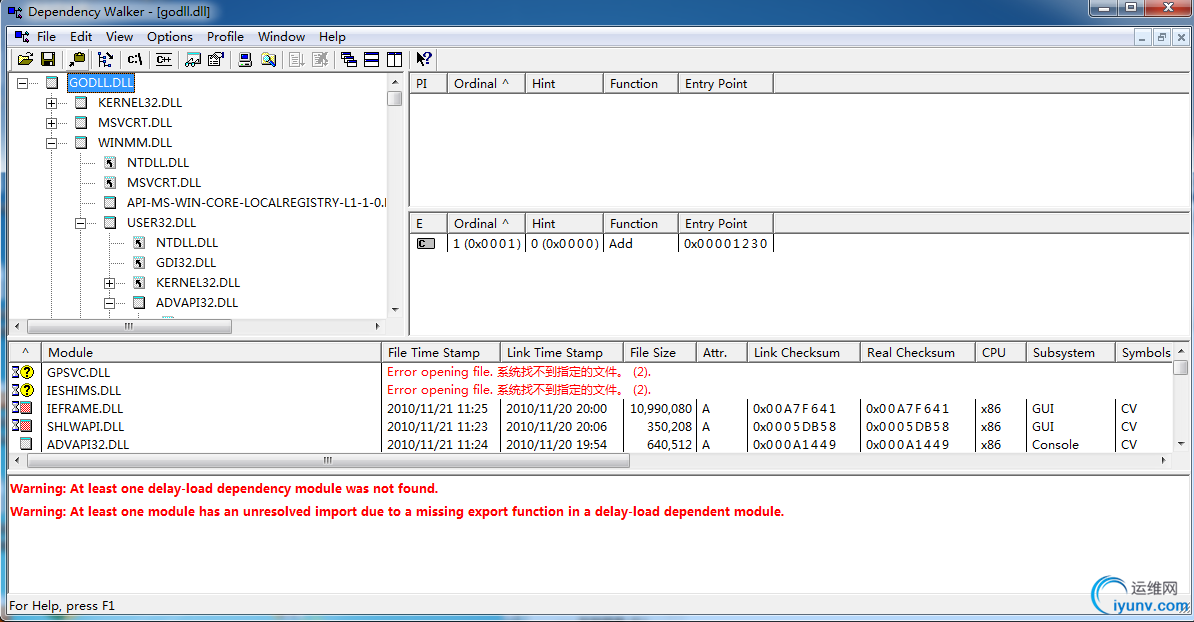The width and height of the screenshot is (1194, 622).
Task: Open a new file in Dependency Walker
Action: (x=25, y=59)
